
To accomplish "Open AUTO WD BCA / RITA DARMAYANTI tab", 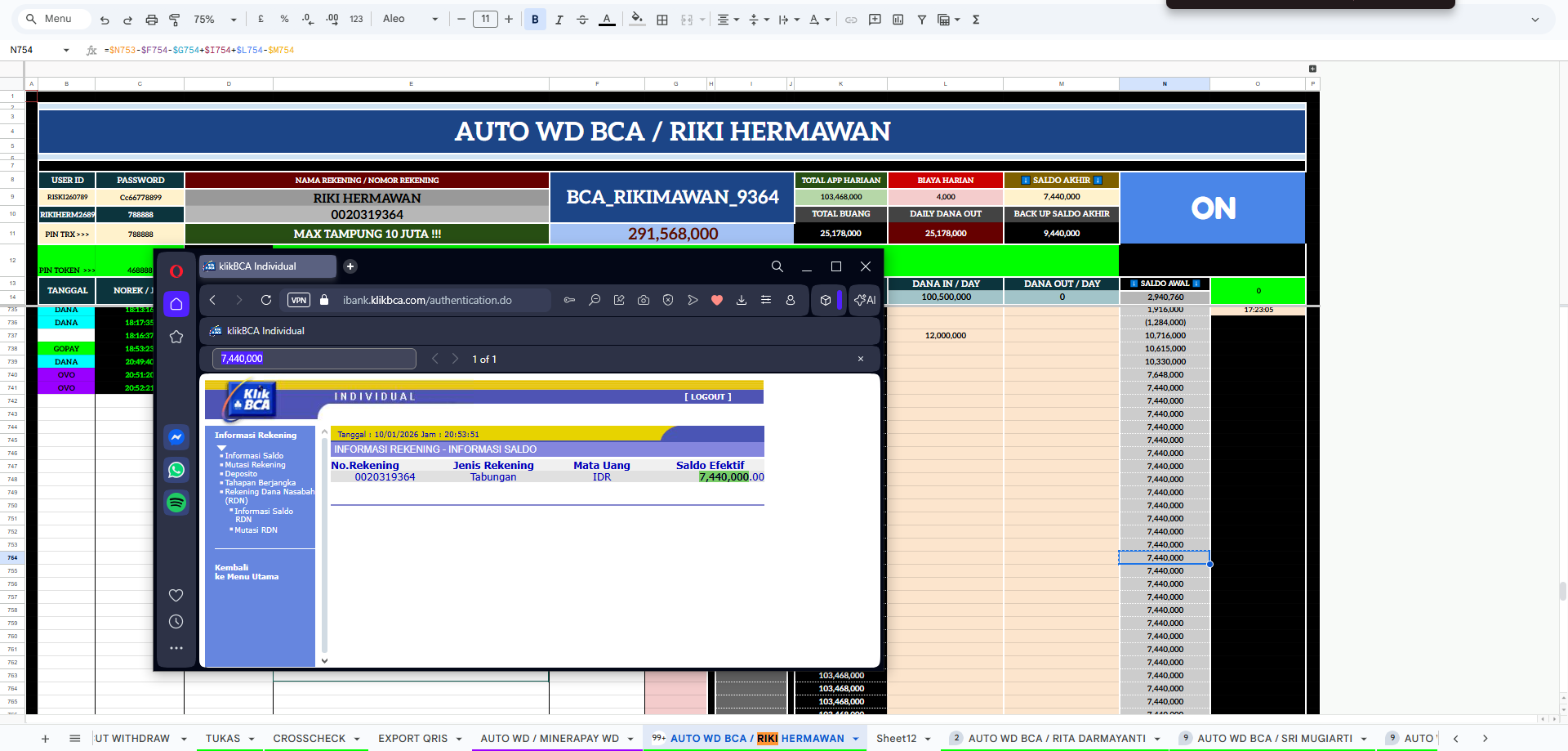I will [1056, 738].
